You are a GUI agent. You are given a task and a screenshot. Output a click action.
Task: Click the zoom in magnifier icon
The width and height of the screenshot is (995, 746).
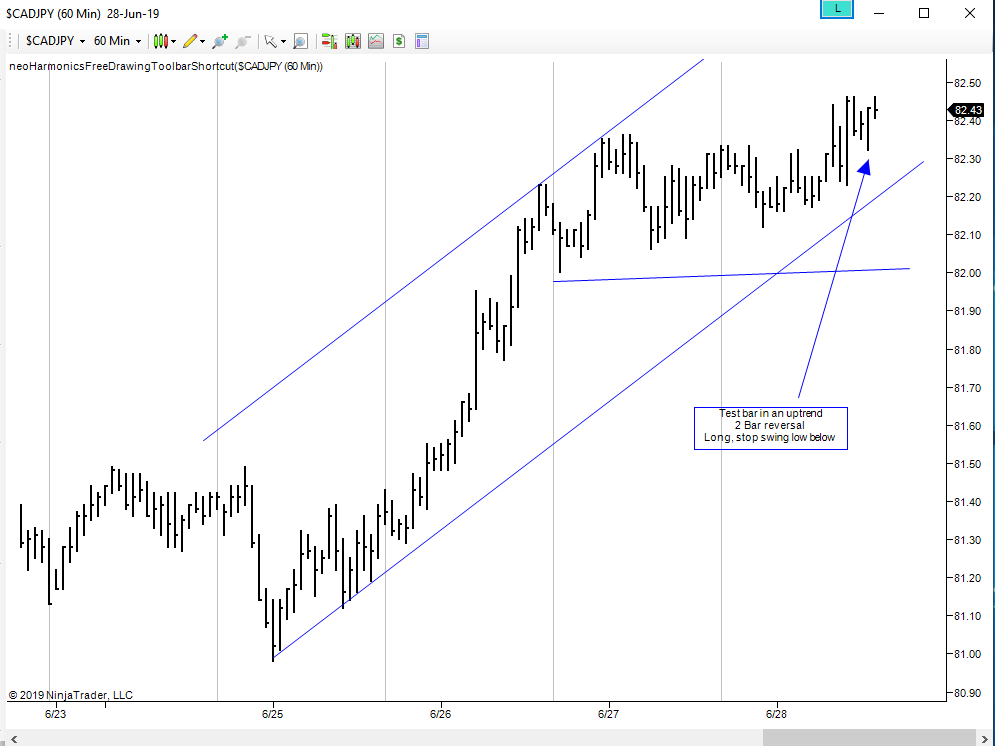pos(220,41)
